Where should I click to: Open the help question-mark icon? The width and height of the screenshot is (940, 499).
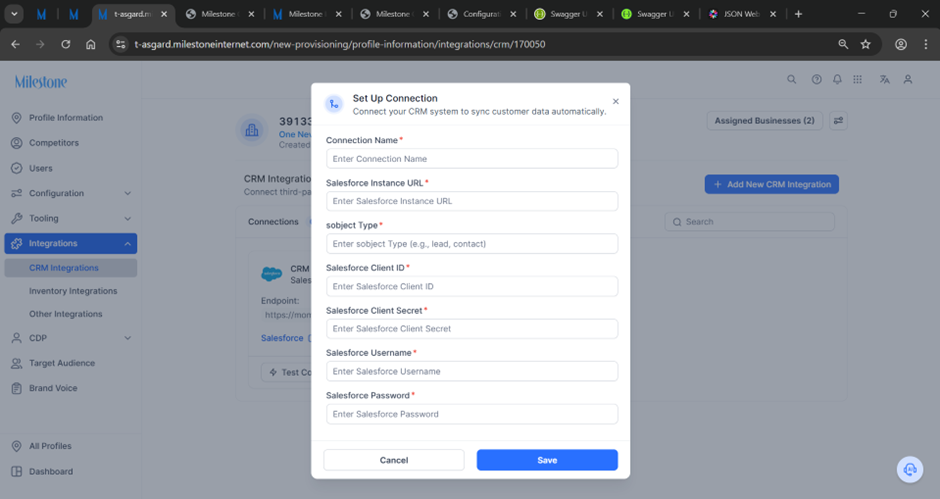[817, 79]
